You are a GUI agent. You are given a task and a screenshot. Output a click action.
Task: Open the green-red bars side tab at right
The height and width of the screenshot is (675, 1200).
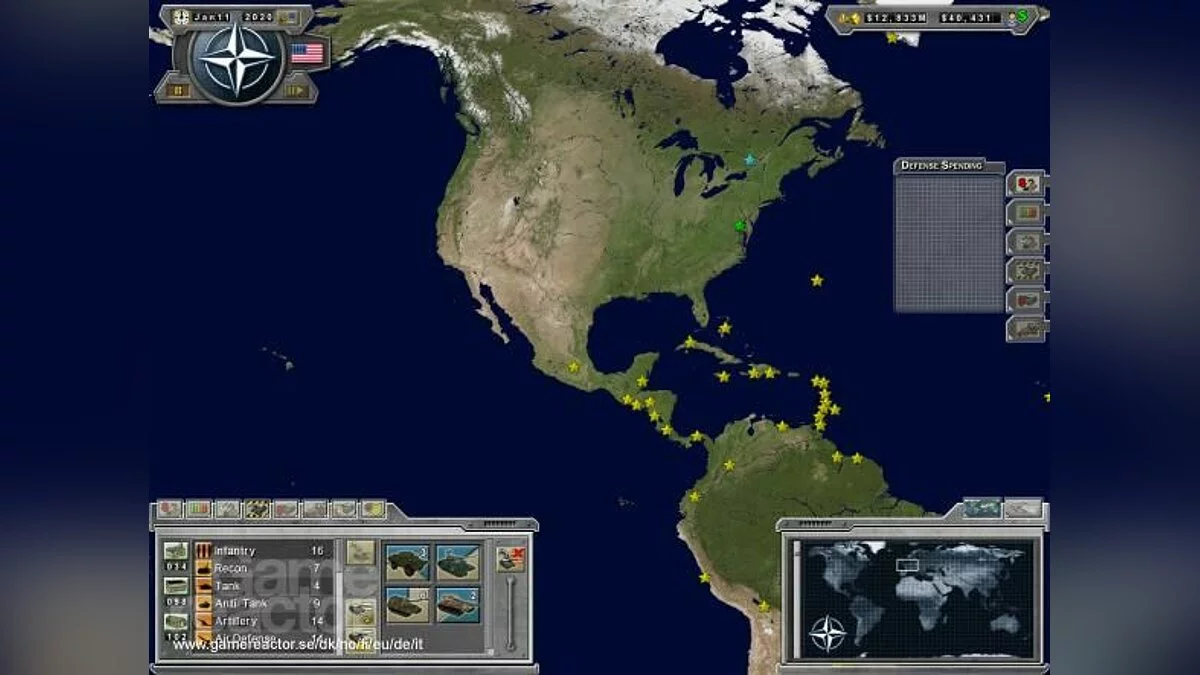point(1026,212)
